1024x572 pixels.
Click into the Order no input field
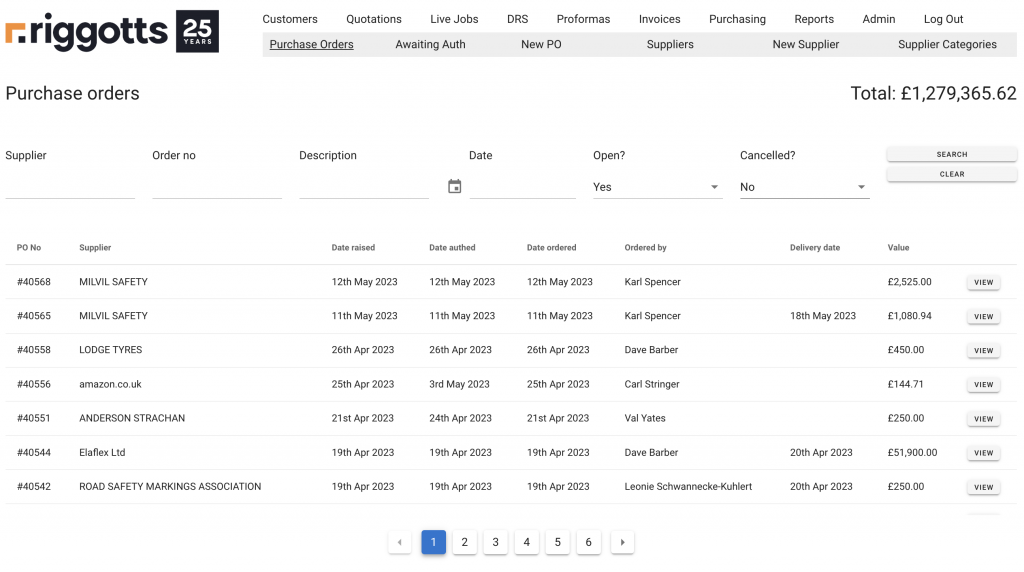point(217,187)
